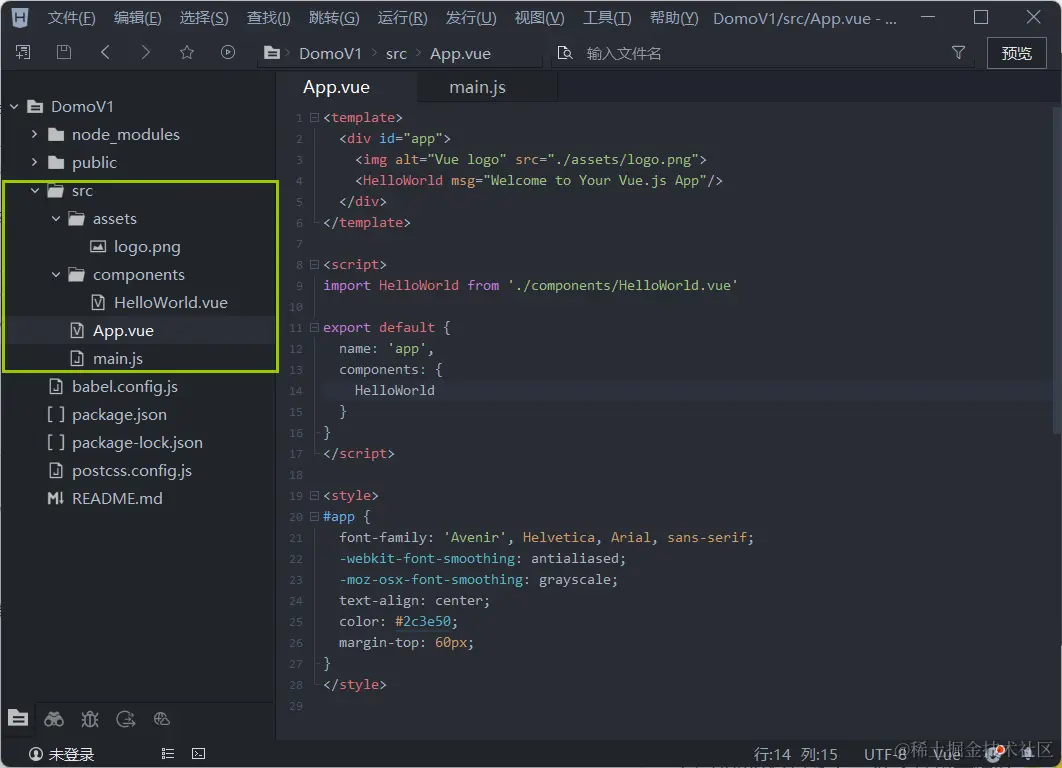Screen dimensions: 1062x768
Task: Go back with the left arrow icon
Action: click(x=105, y=52)
